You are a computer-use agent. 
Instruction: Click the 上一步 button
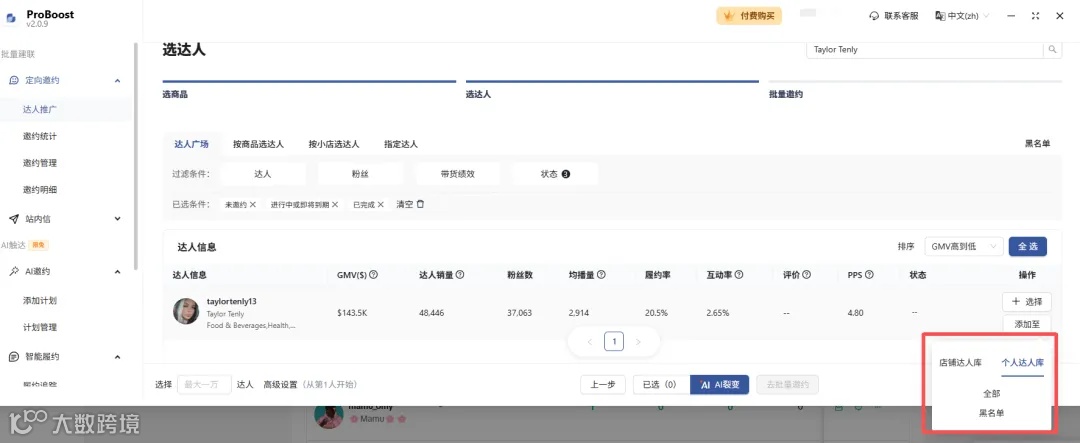click(x=603, y=385)
